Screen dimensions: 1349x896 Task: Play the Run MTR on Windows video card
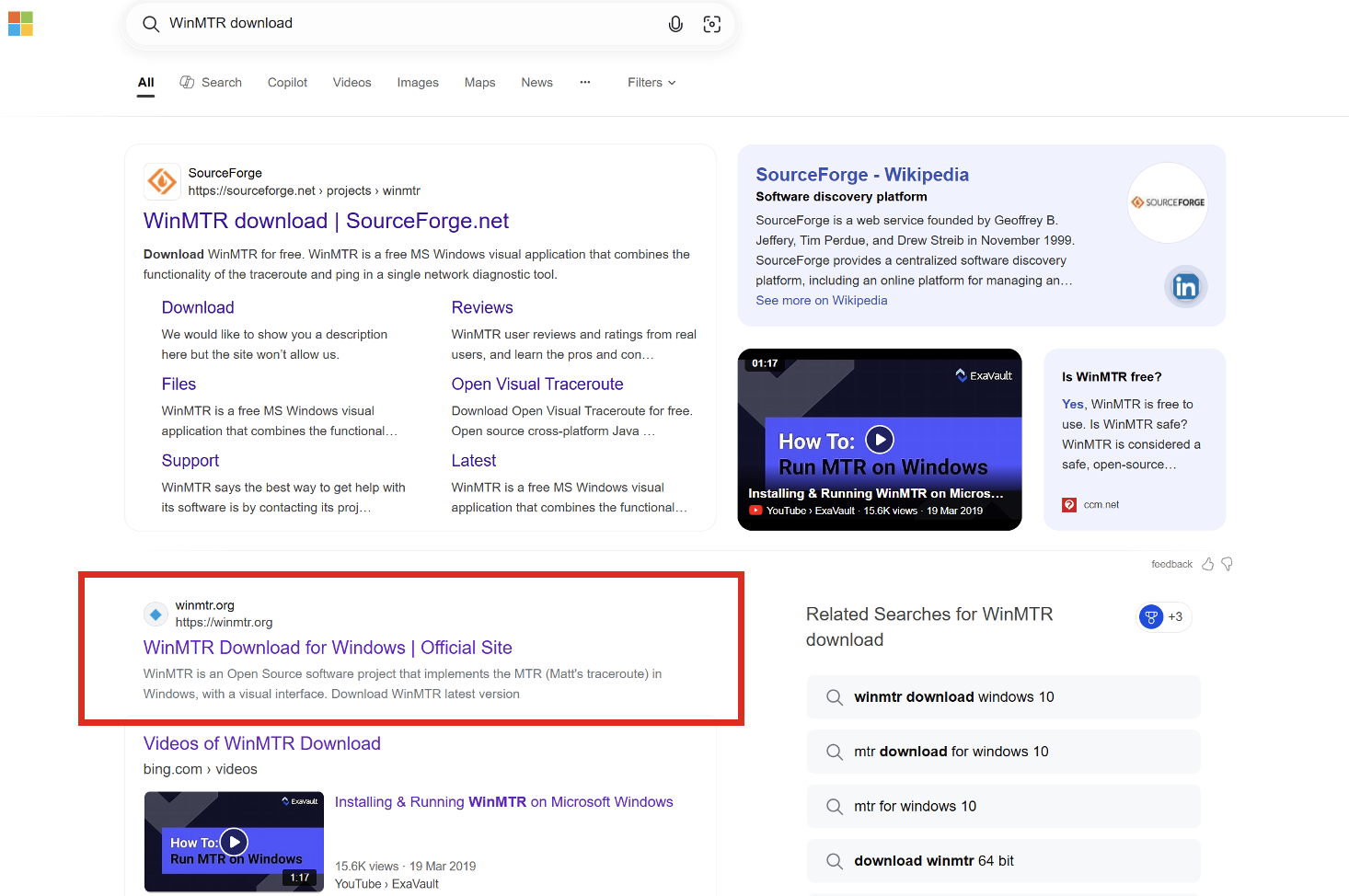point(880,440)
